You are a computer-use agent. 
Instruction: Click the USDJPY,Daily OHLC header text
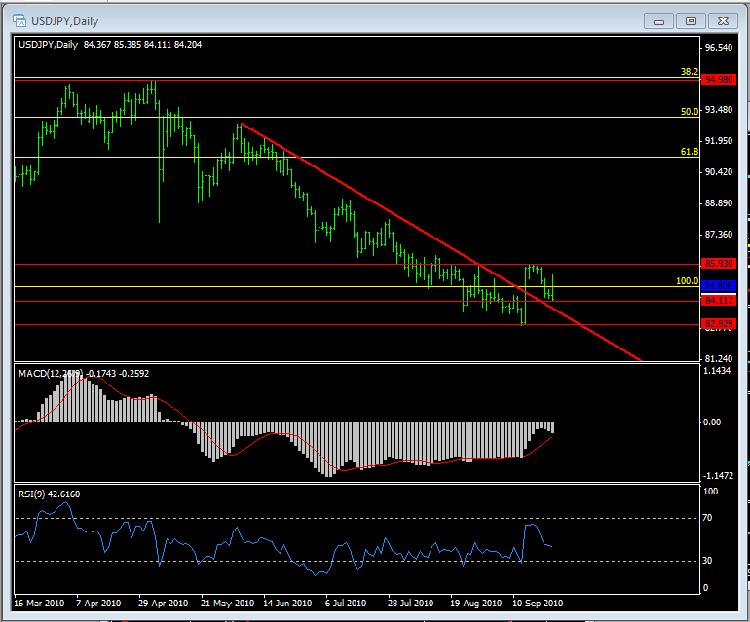click(110, 44)
